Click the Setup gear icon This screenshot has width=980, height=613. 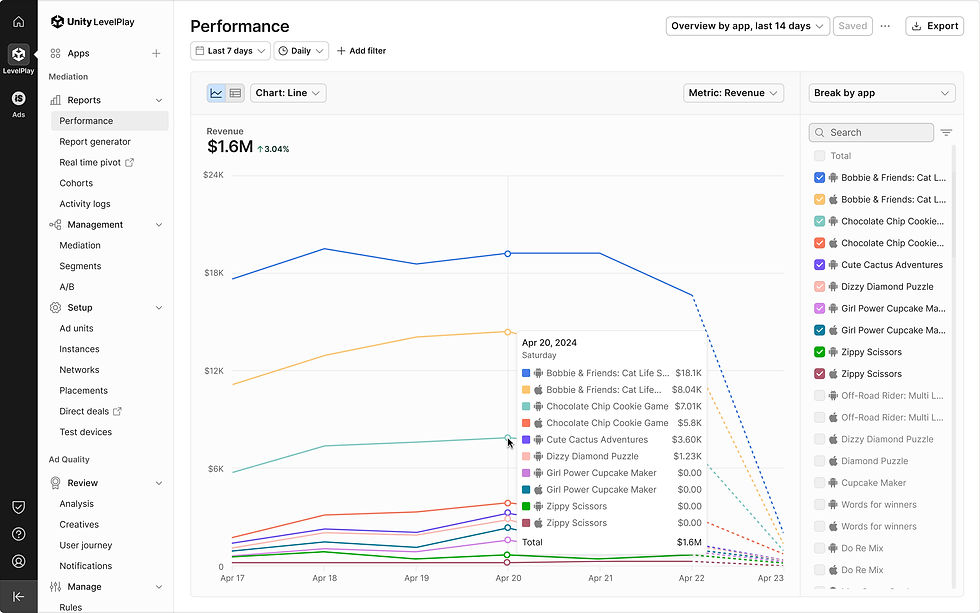click(x=56, y=308)
